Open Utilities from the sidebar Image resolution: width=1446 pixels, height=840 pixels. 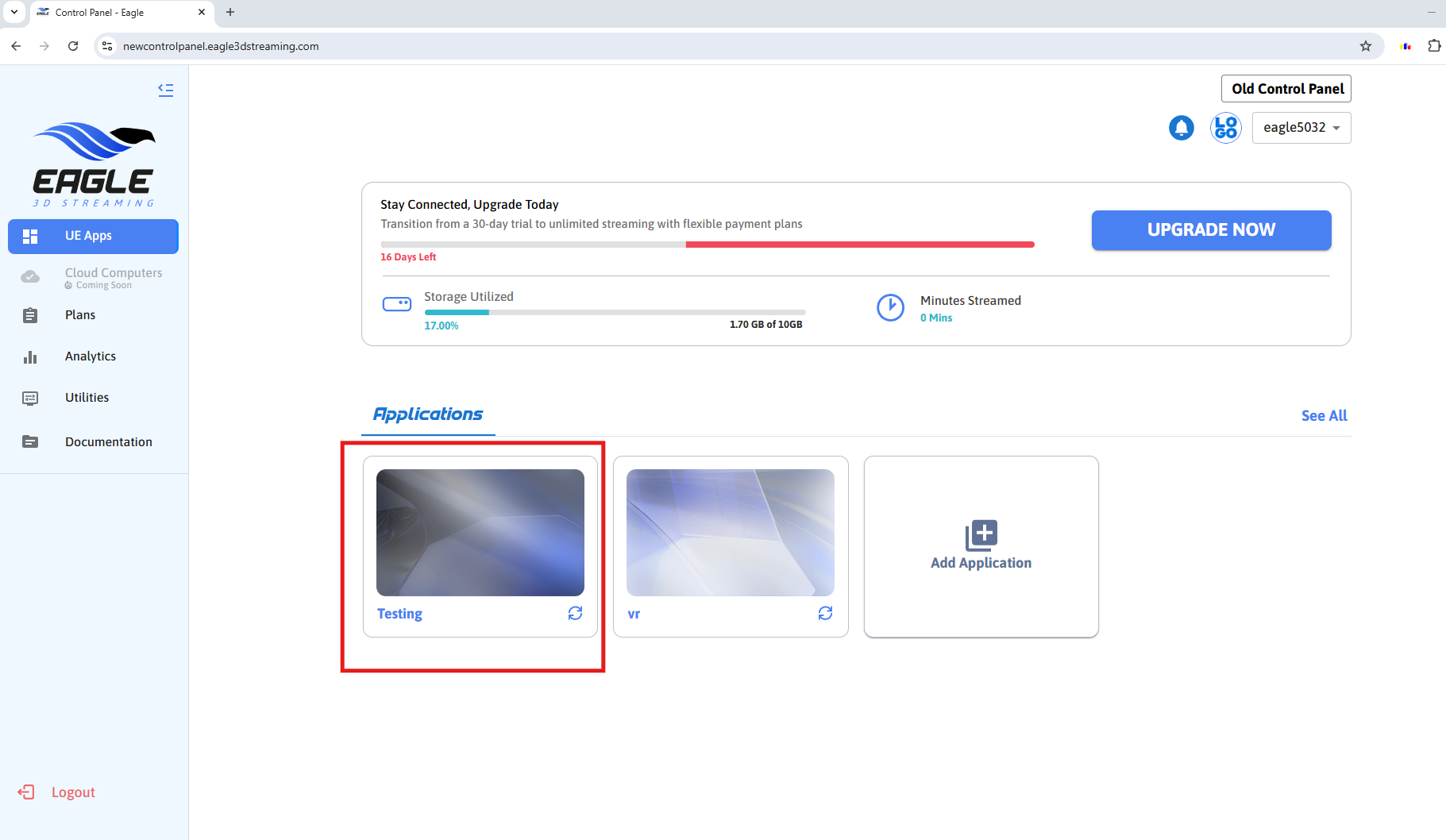coord(87,398)
